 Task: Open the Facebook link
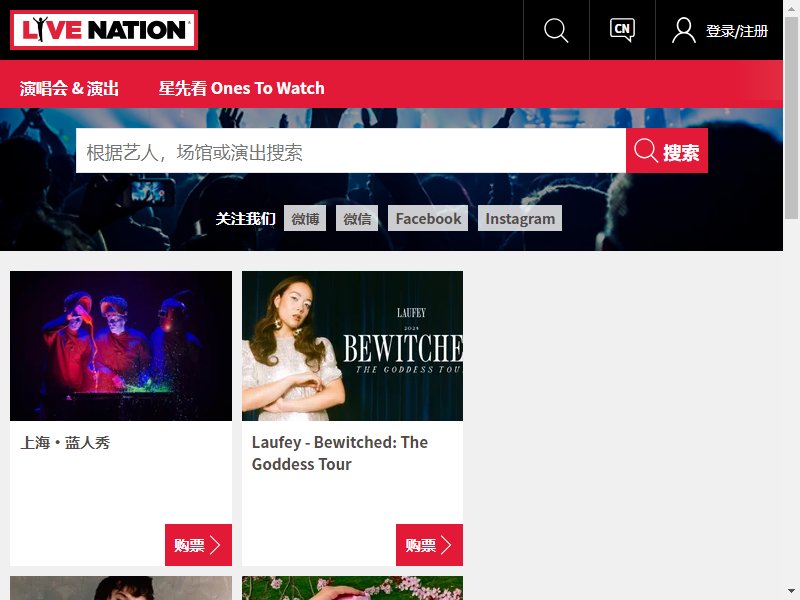428,218
